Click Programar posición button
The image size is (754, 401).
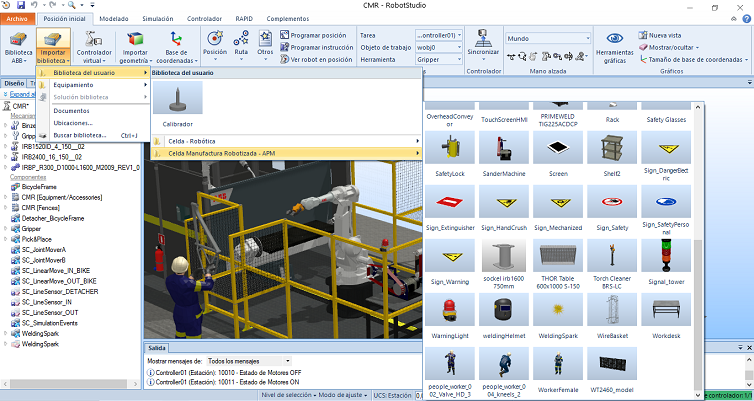click(313, 35)
